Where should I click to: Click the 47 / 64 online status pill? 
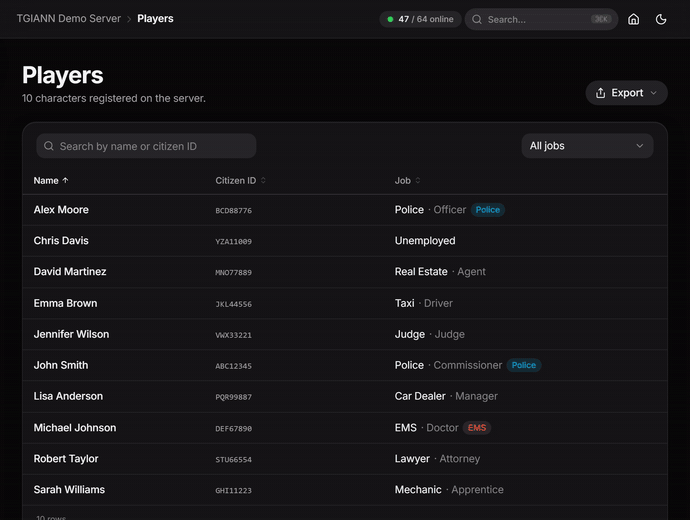[420, 19]
